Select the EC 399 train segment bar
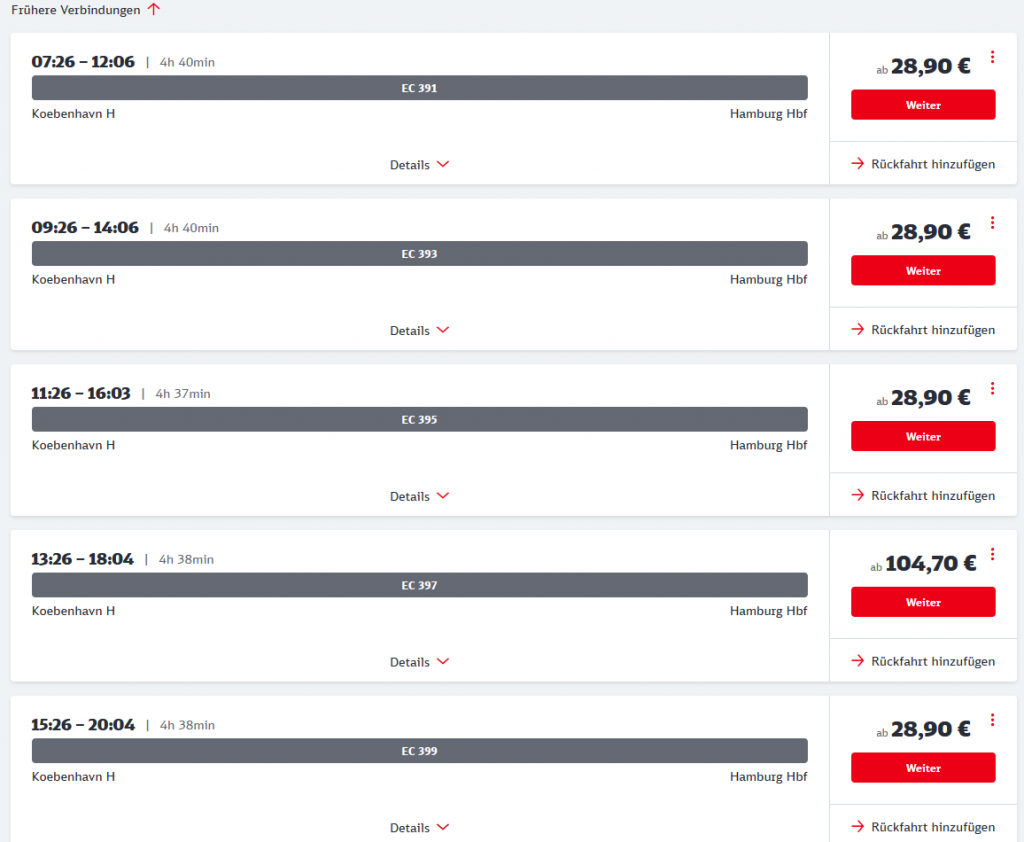This screenshot has width=1024, height=842. click(x=419, y=751)
